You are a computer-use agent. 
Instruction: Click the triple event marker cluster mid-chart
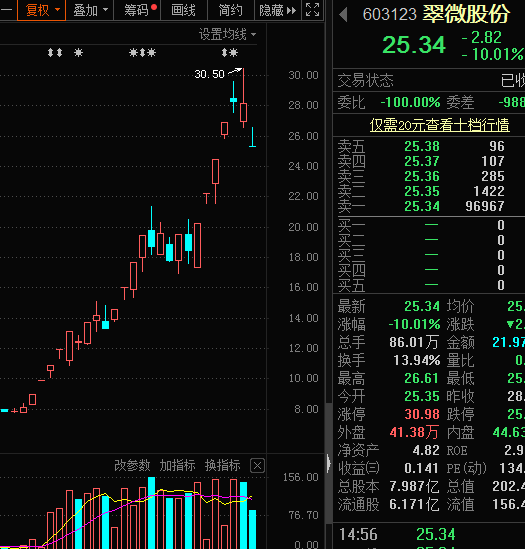[x=142, y=53]
